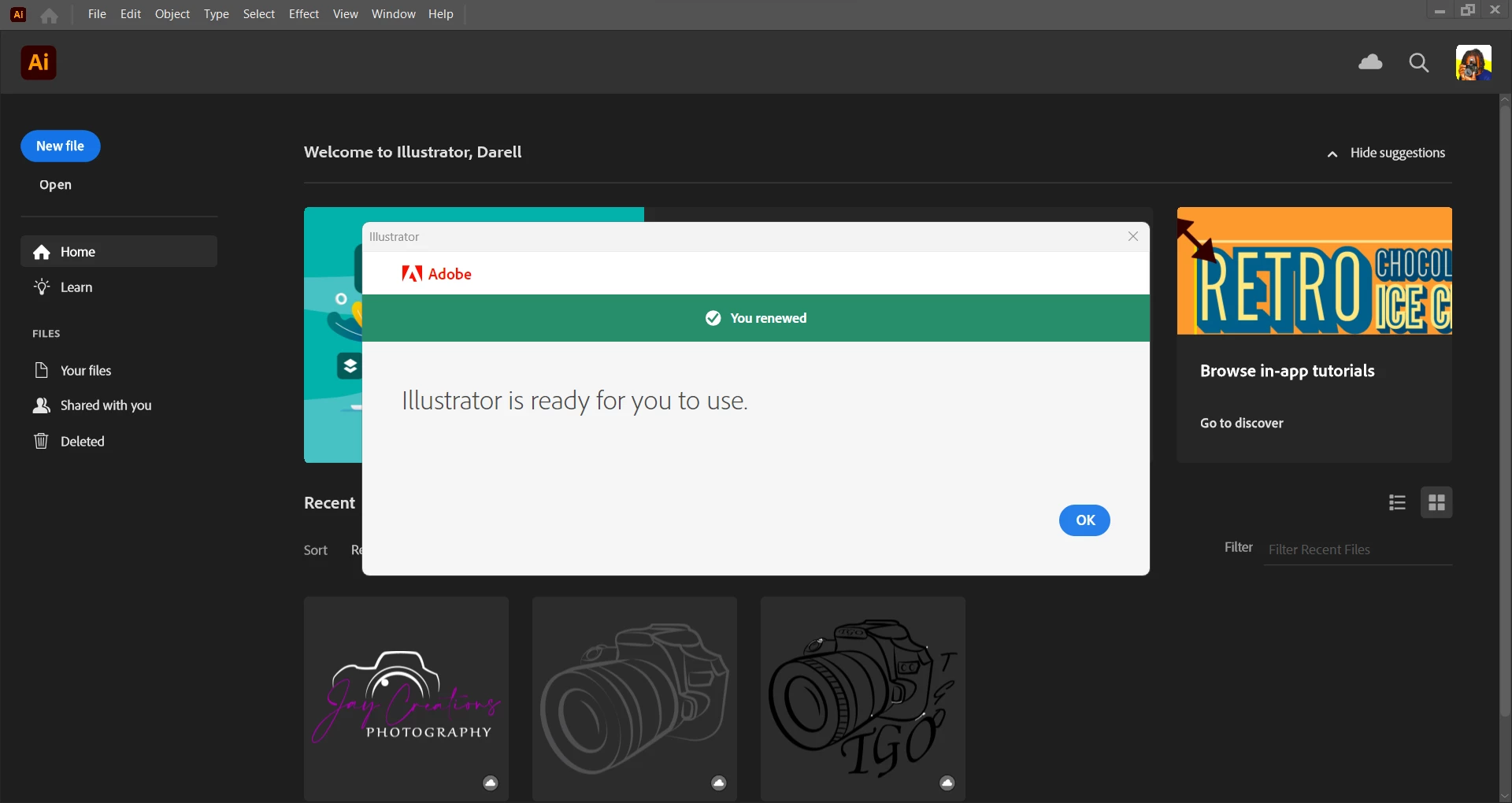Click cloud badge on Jay Creations file

491,783
